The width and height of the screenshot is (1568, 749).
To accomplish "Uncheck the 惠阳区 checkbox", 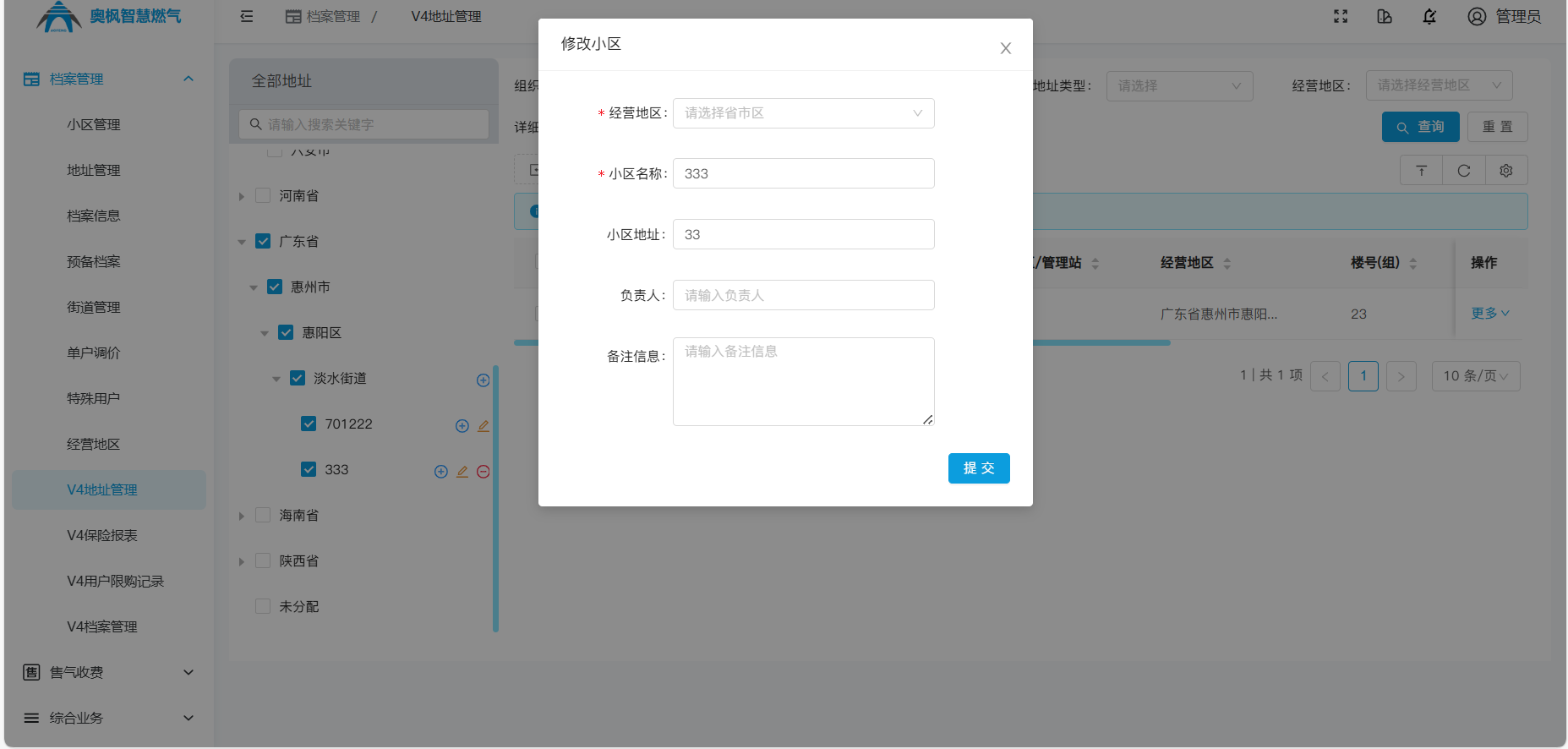I will pyautogui.click(x=286, y=332).
